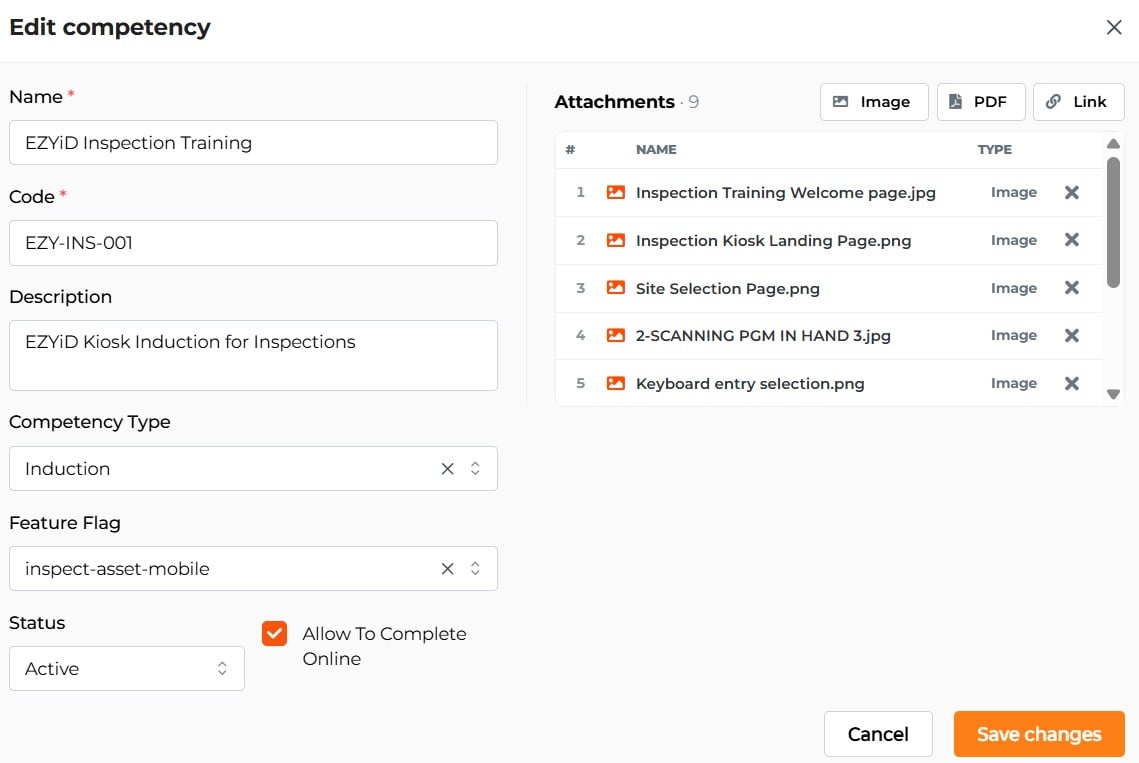The image size is (1139, 763).
Task: Click image icon of Keyboard entry selection.png
Action: pos(615,384)
